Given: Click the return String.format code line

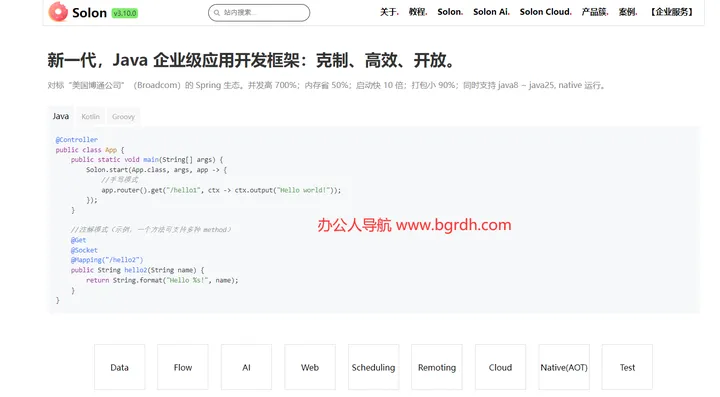Looking at the screenshot, I should pos(162,280).
